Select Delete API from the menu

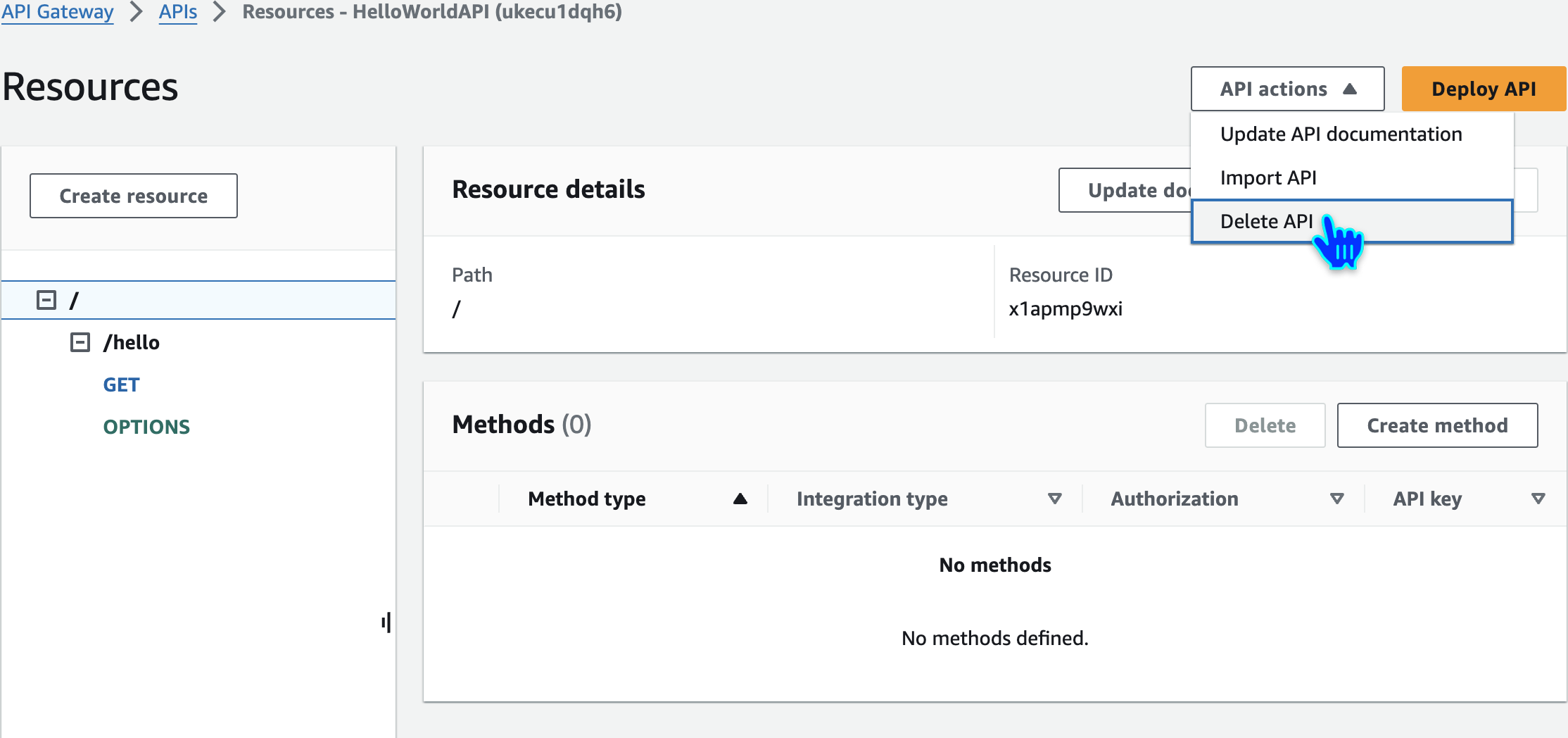click(x=1267, y=222)
